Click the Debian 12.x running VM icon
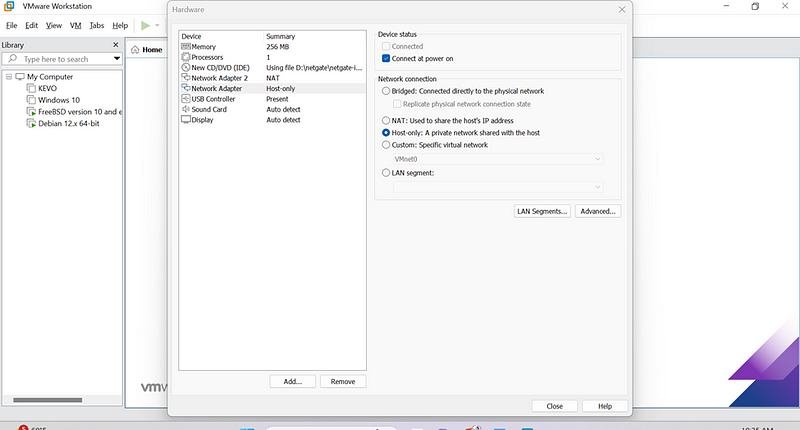 31,123
